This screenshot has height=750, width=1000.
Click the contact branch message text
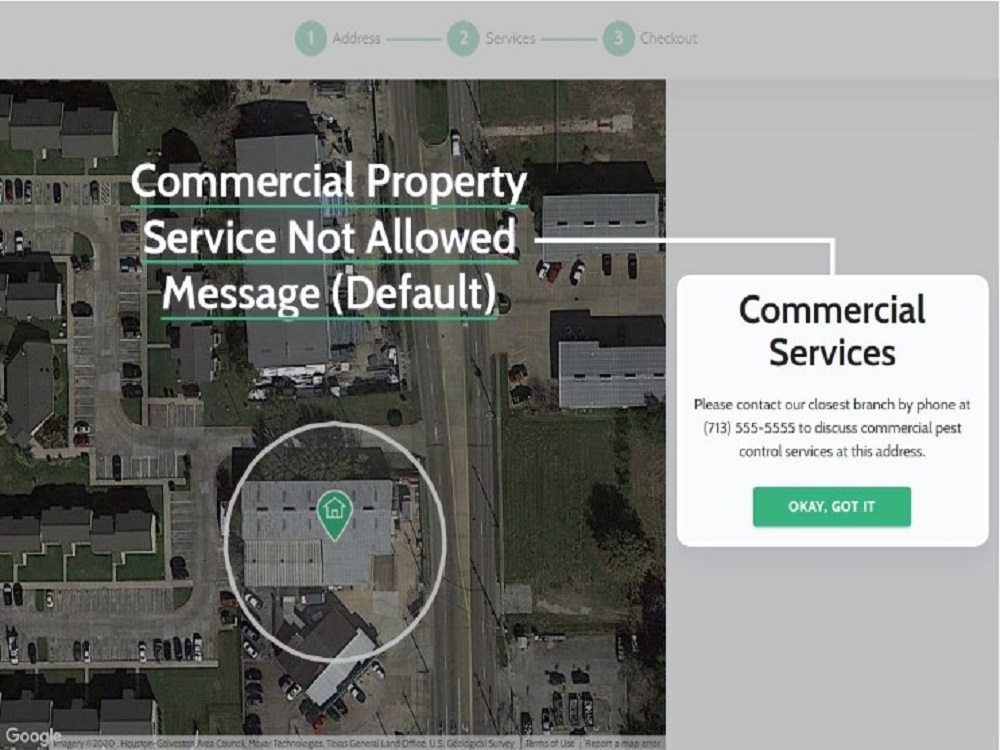click(x=832, y=428)
